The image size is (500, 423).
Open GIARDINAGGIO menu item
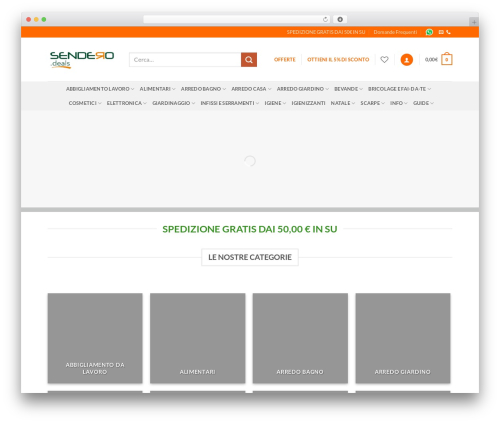[x=174, y=103]
